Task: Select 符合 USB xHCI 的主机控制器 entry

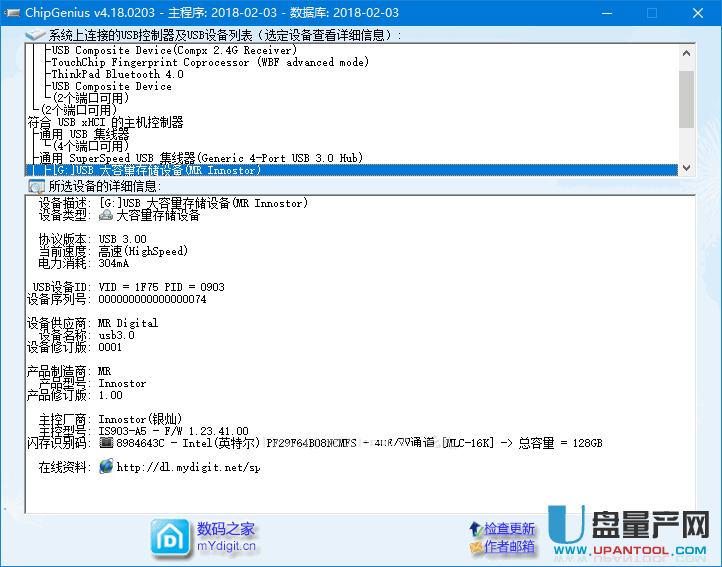Action: pyautogui.click(x=105, y=122)
